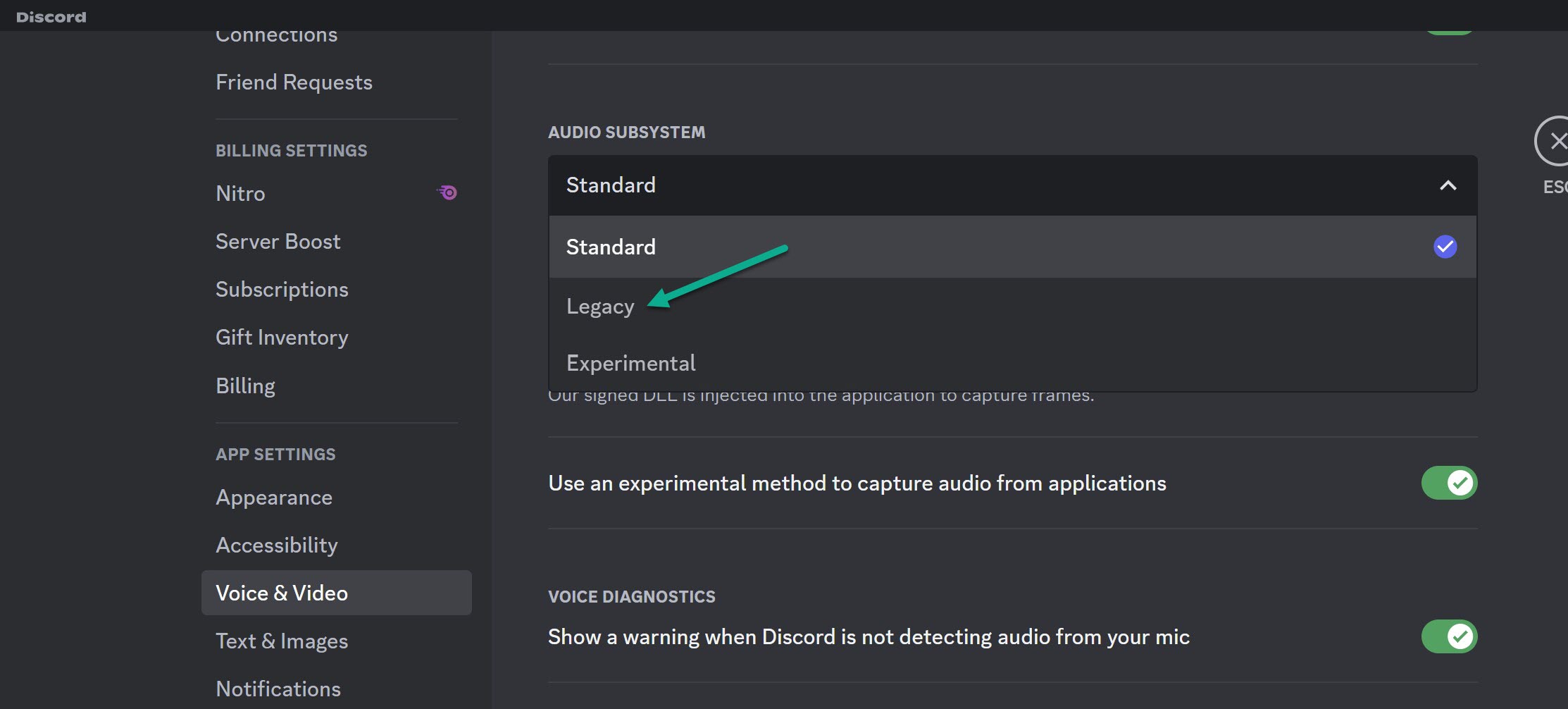The width and height of the screenshot is (1568, 709).
Task: Click the Audio Subsystem section heading
Action: pos(626,132)
